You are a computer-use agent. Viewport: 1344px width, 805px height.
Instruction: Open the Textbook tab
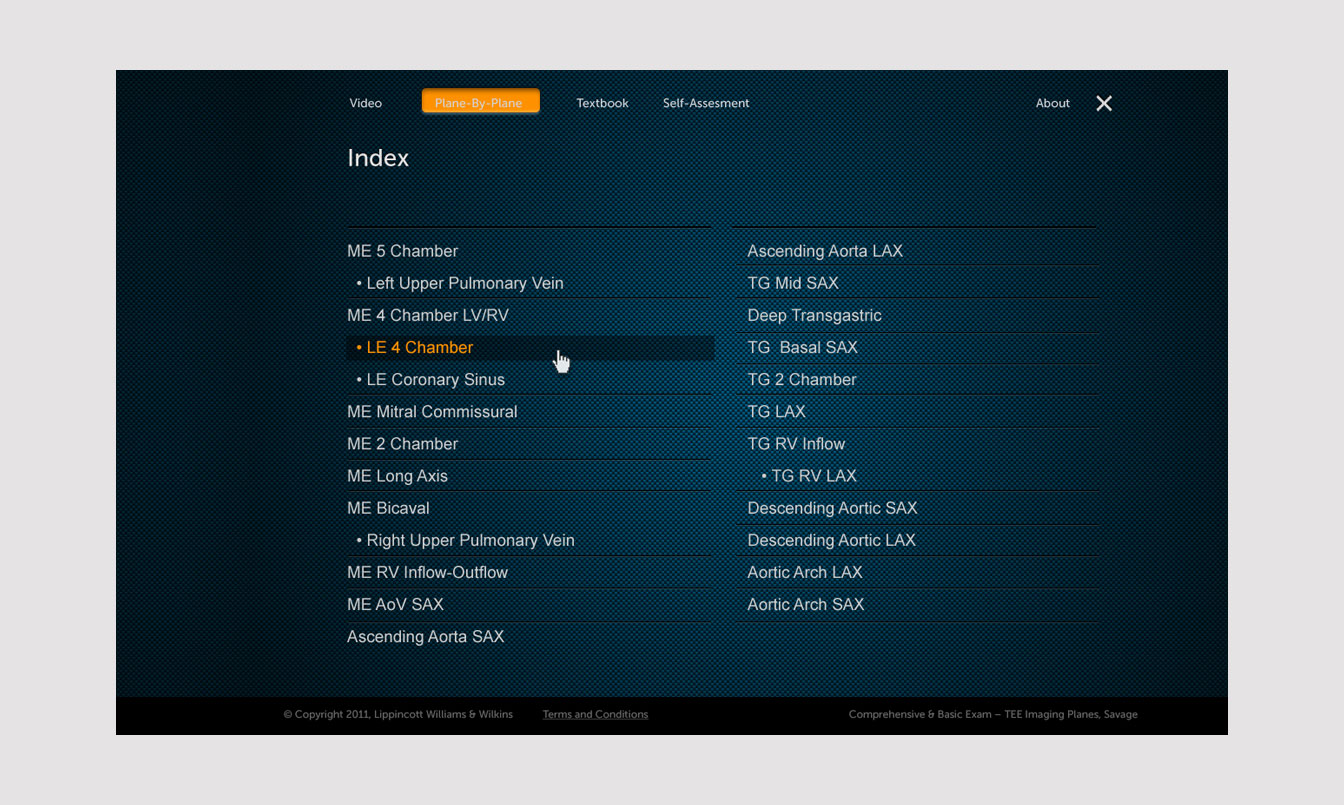[x=602, y=103]
